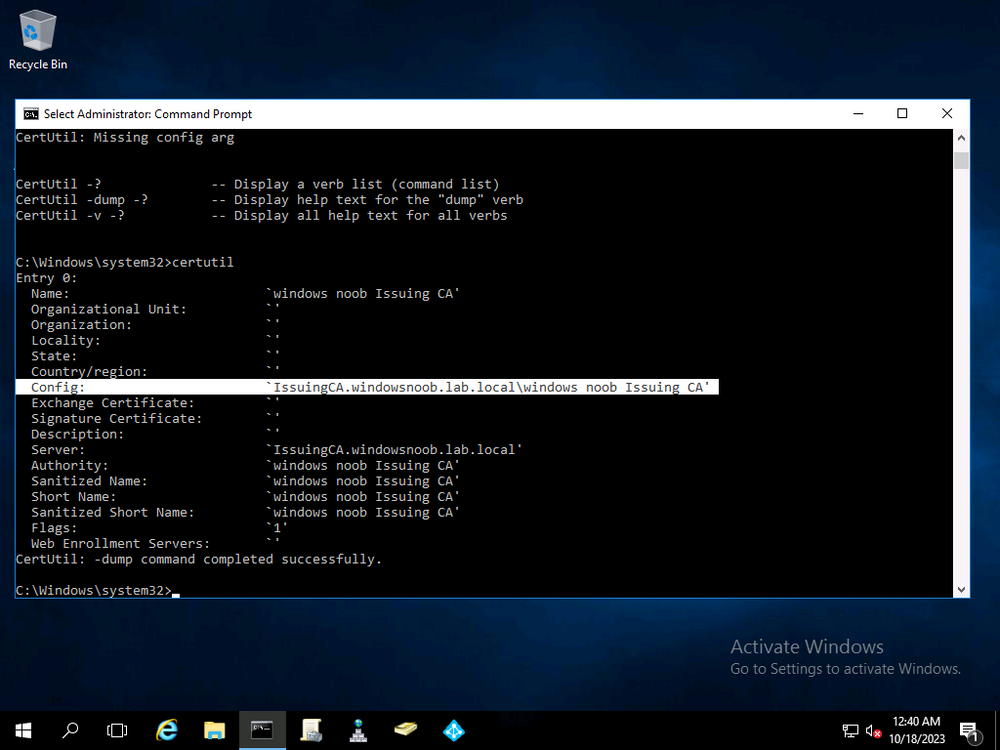Open the taskbar clock and date
The height and width of the screenshot is (750, 1000).
pyautogui.click(x=916, y=730)
